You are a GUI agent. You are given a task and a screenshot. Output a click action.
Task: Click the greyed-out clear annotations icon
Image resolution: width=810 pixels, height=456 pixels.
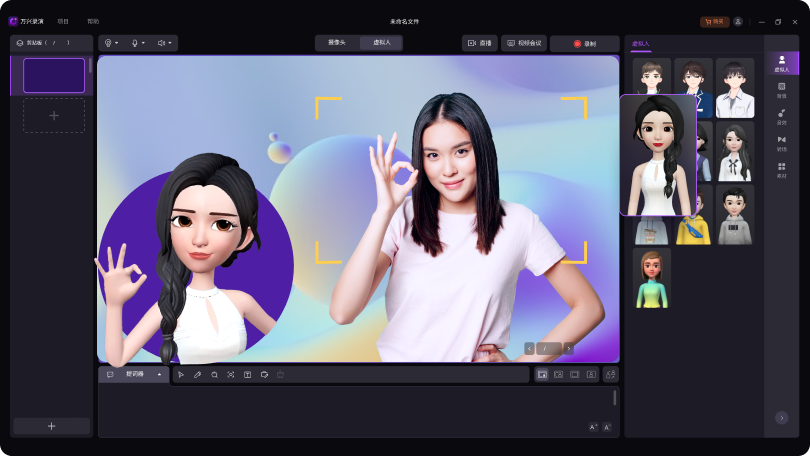[281, 374]
